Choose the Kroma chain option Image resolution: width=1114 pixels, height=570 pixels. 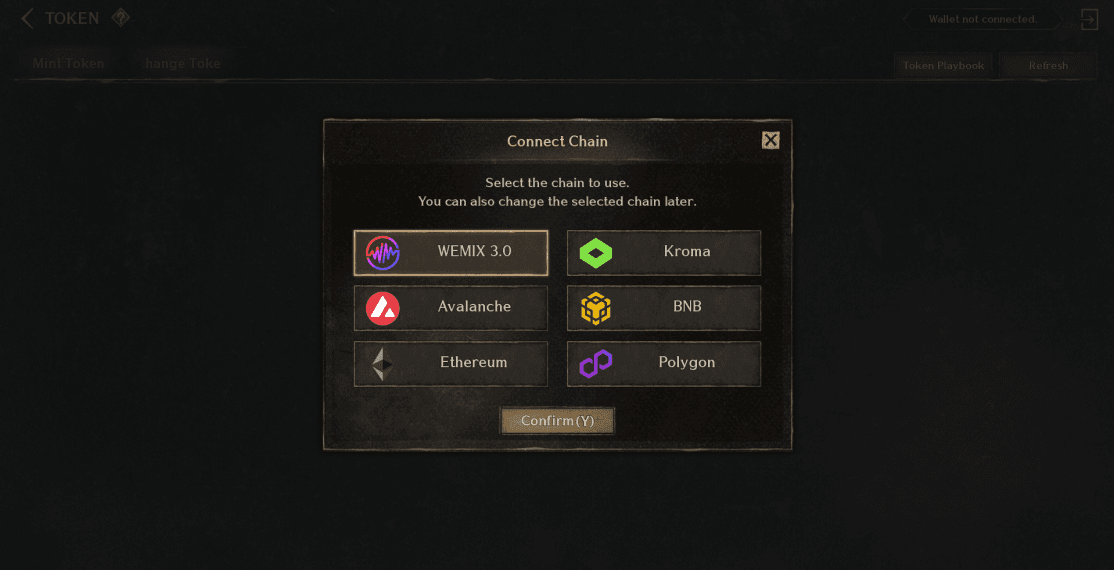pos(664,253)
